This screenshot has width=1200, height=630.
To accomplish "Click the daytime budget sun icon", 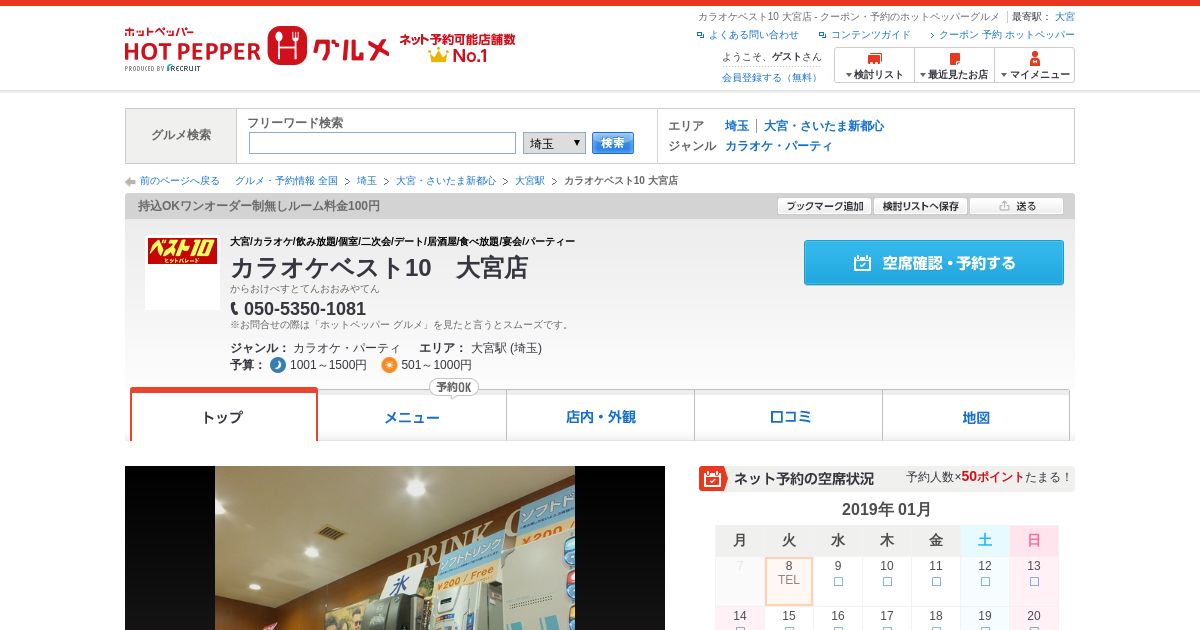I will [389, 365].
